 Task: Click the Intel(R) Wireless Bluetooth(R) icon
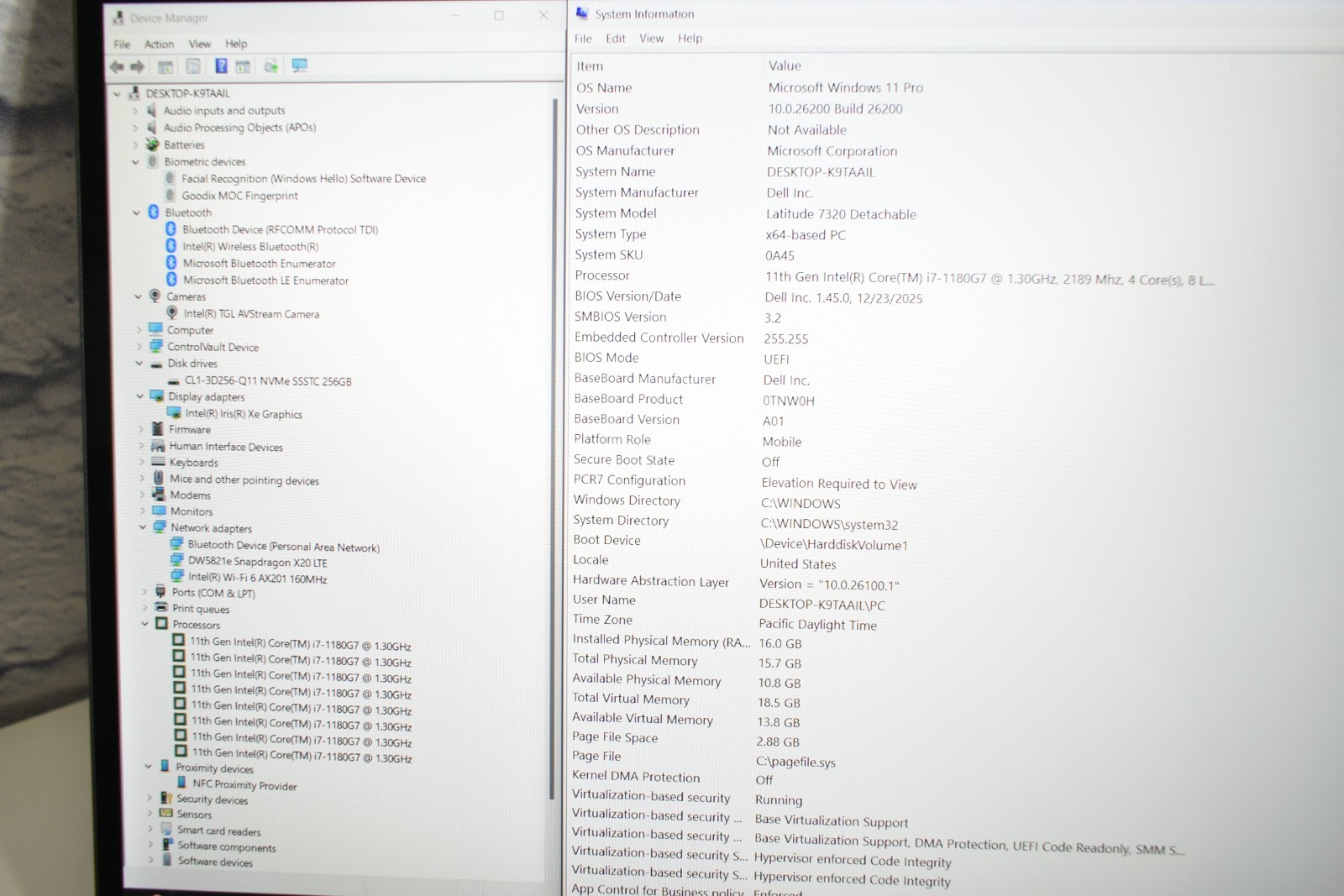pyautogui.click(x=171, y=246)
